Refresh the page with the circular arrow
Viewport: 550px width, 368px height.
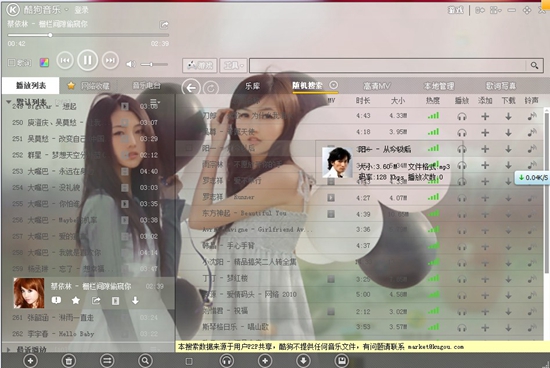210,88
